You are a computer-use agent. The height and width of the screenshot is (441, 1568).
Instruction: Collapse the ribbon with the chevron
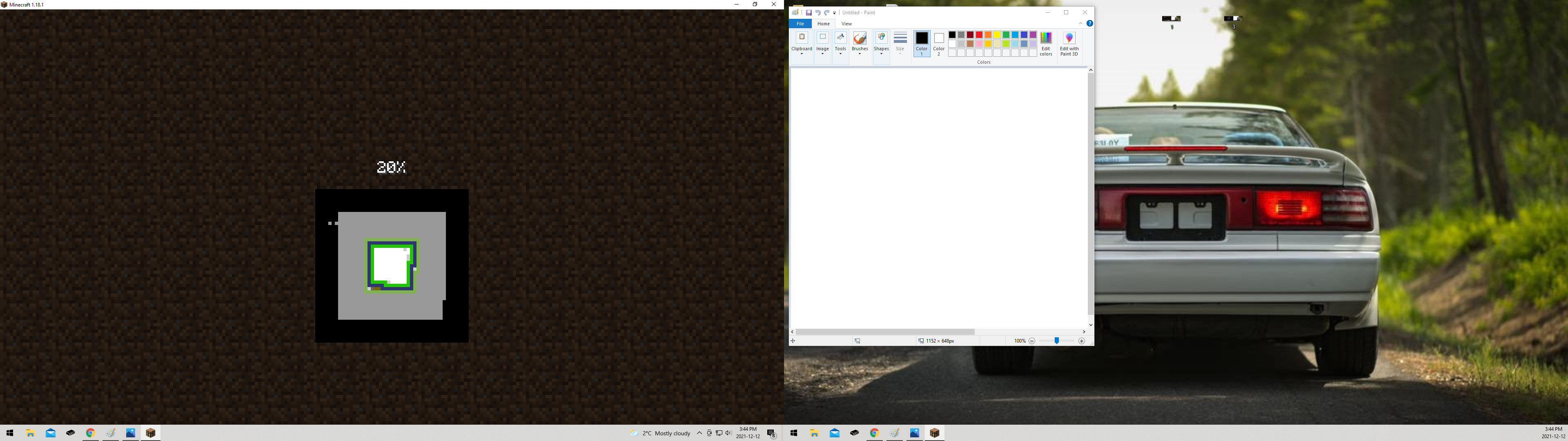pyautogui.click(x=1081, y=24)
